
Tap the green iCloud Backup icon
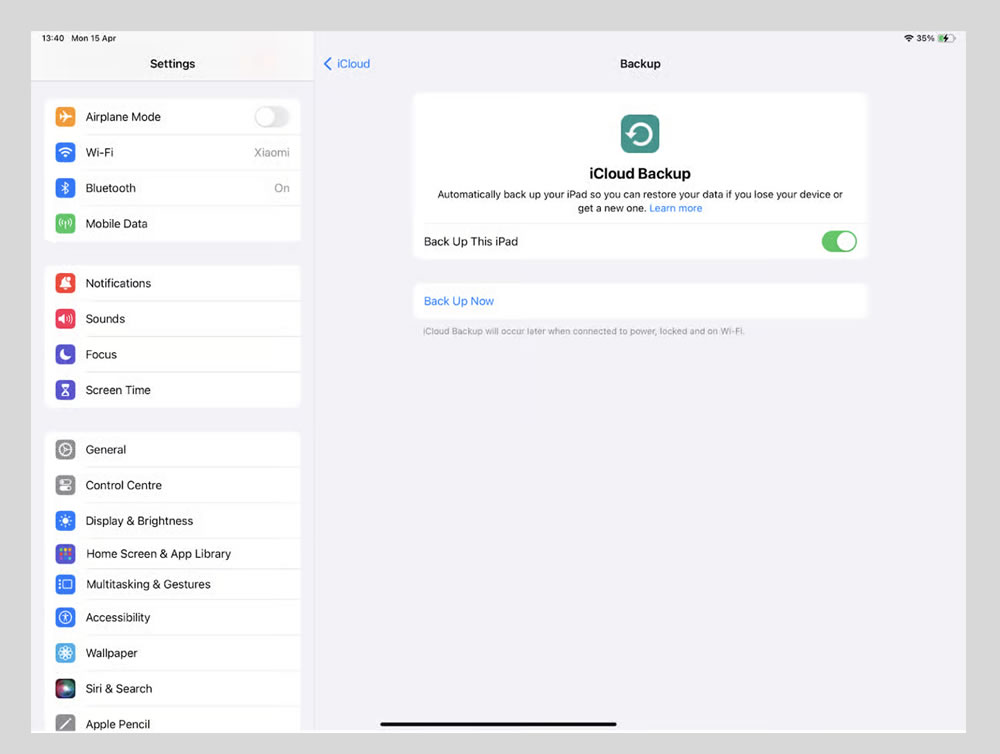(x=640, y=134)
